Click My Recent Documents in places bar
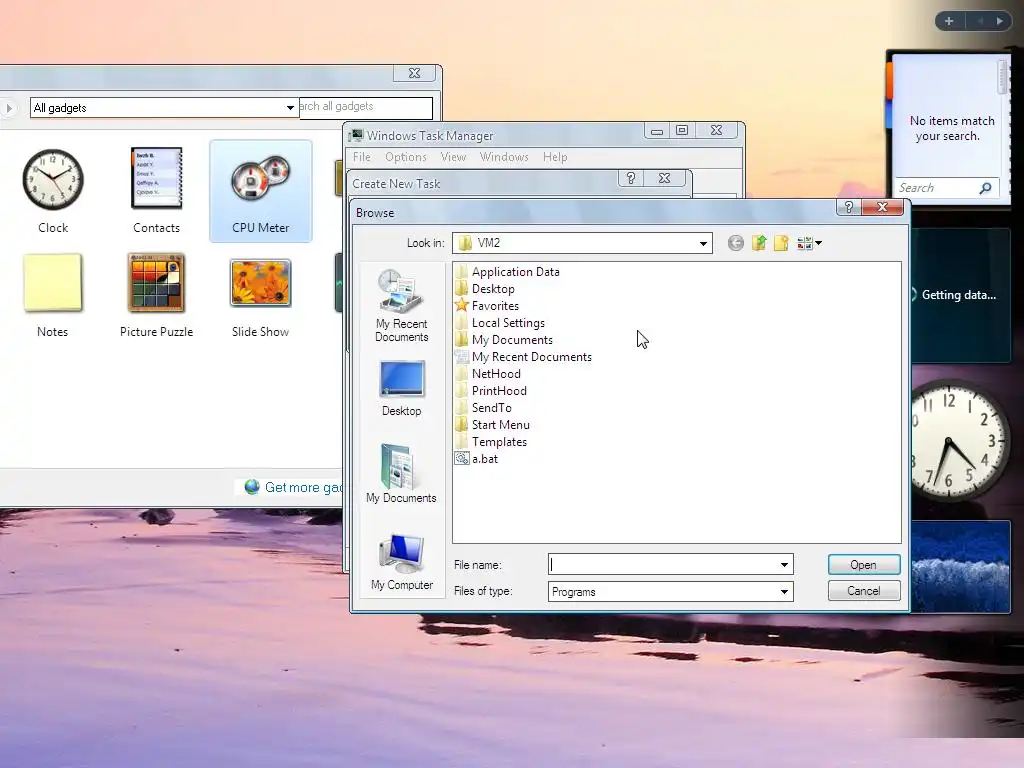The image size is (1024, 768). [402, 305]
